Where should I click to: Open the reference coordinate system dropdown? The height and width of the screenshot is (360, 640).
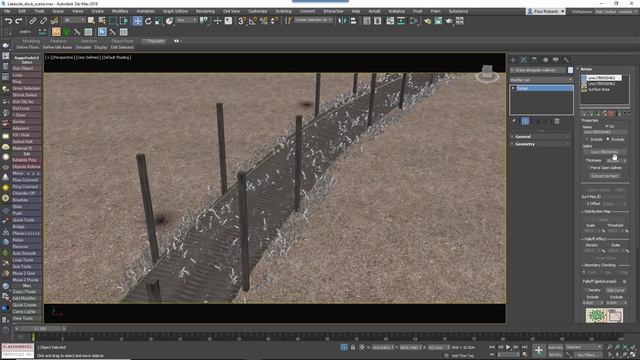tap(186, 20)
